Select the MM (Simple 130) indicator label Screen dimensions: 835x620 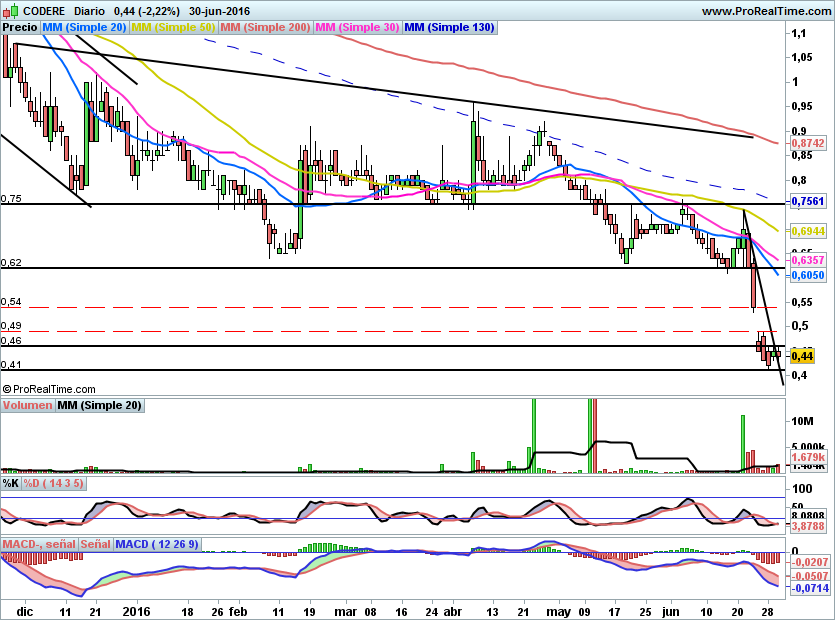click(x=449, y=28)
